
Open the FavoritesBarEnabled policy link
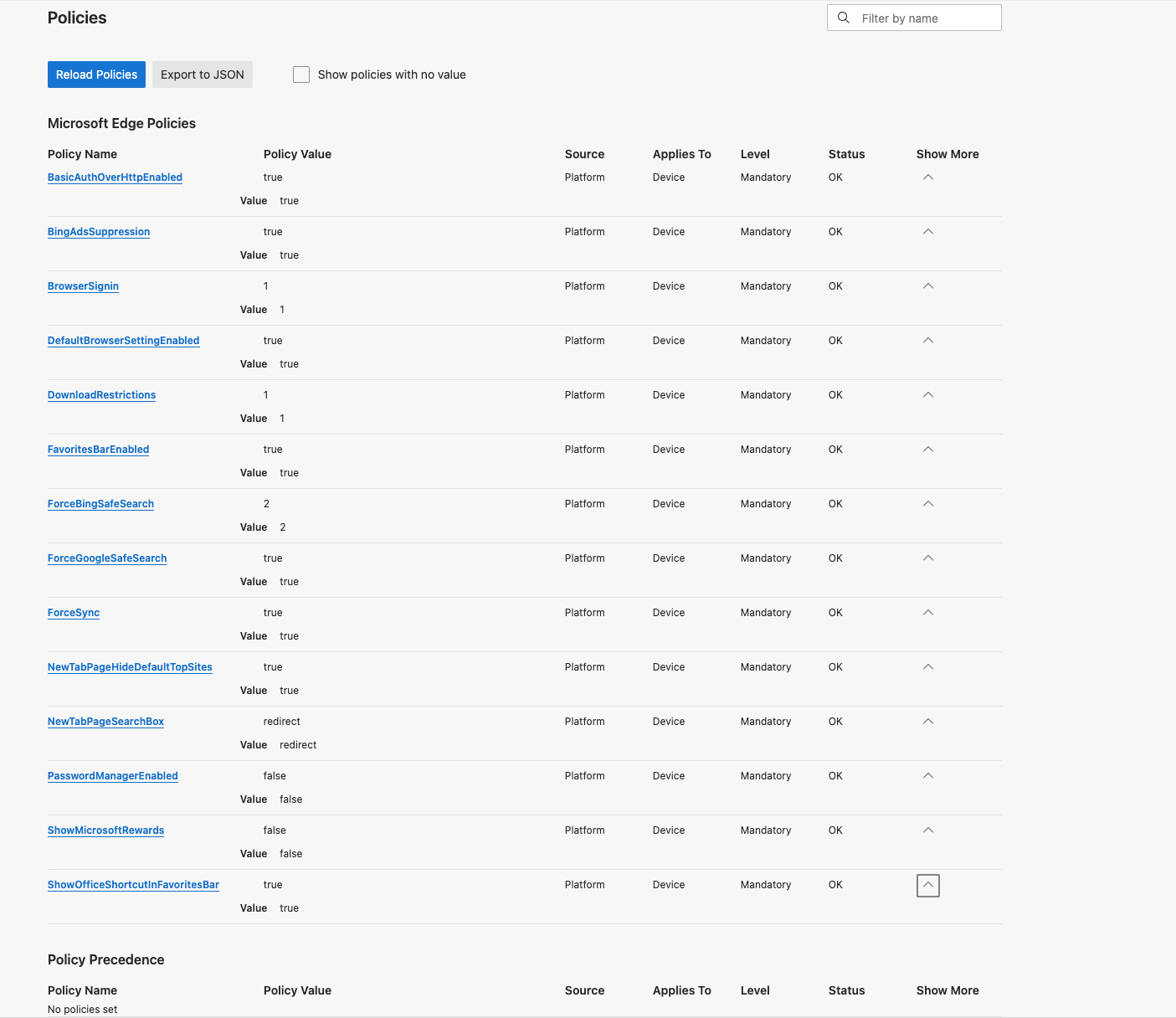point(98,450)
